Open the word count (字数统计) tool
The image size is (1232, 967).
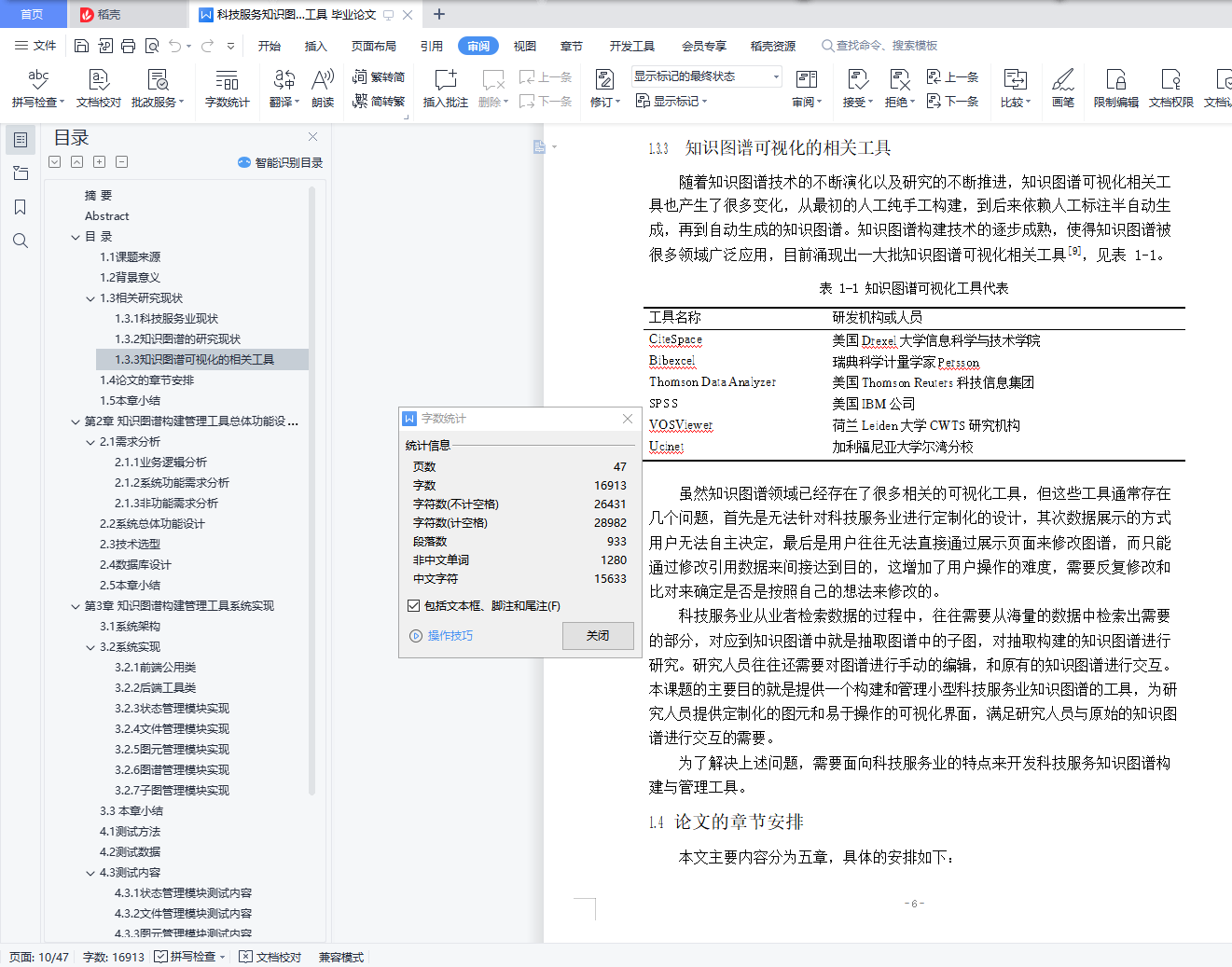pos(228,89)
